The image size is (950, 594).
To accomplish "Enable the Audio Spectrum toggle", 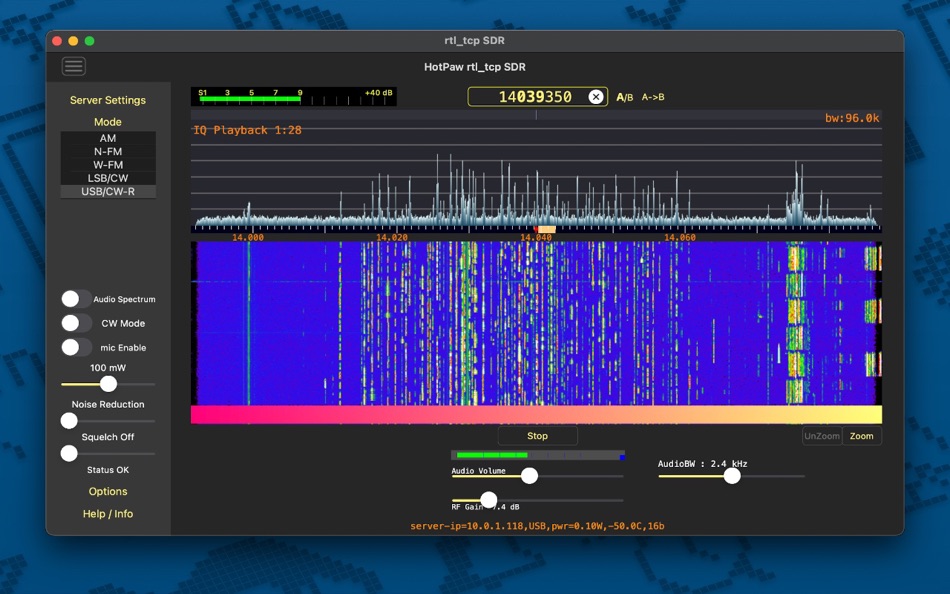I will click(76, 299).
